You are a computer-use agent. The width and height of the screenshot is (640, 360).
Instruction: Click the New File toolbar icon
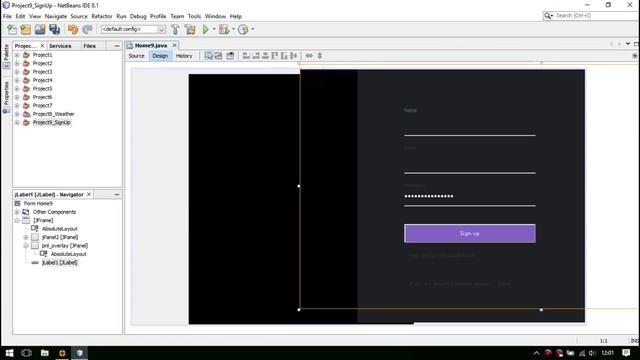pos(12,29)
